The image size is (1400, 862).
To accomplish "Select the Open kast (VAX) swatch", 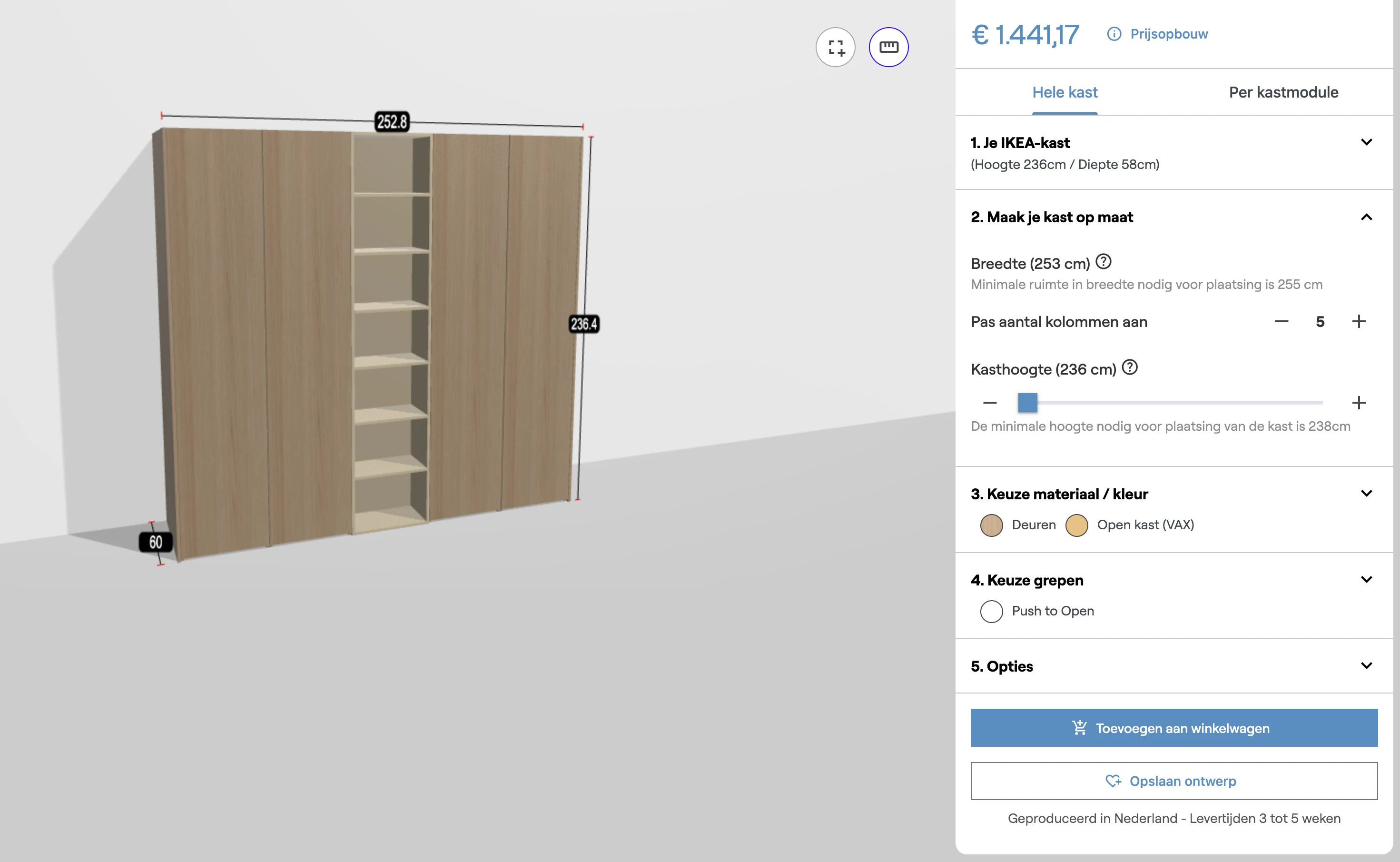I will [x=1077, y=525].
